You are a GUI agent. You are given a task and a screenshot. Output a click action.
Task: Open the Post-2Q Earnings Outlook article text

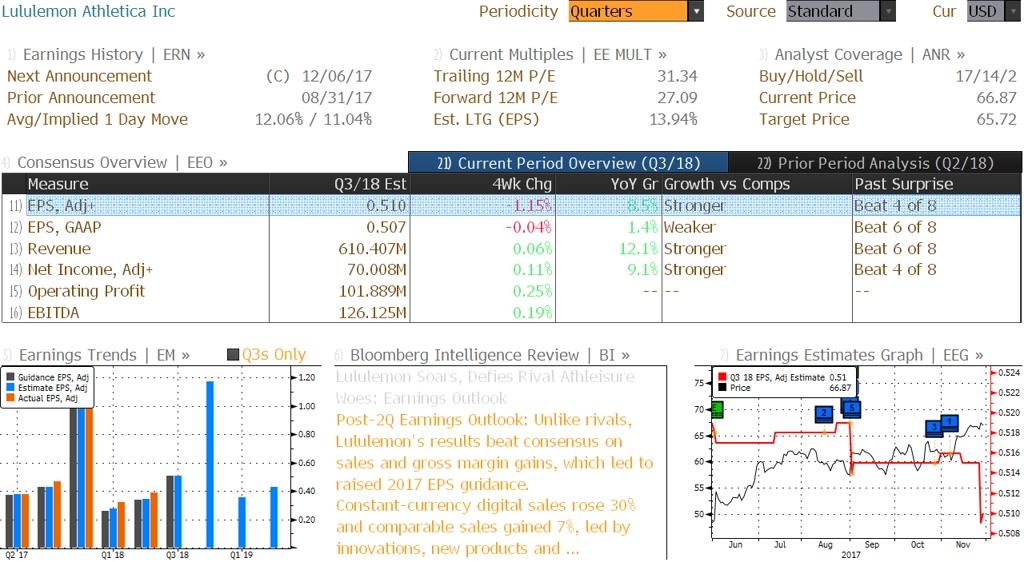coord(494,484)
